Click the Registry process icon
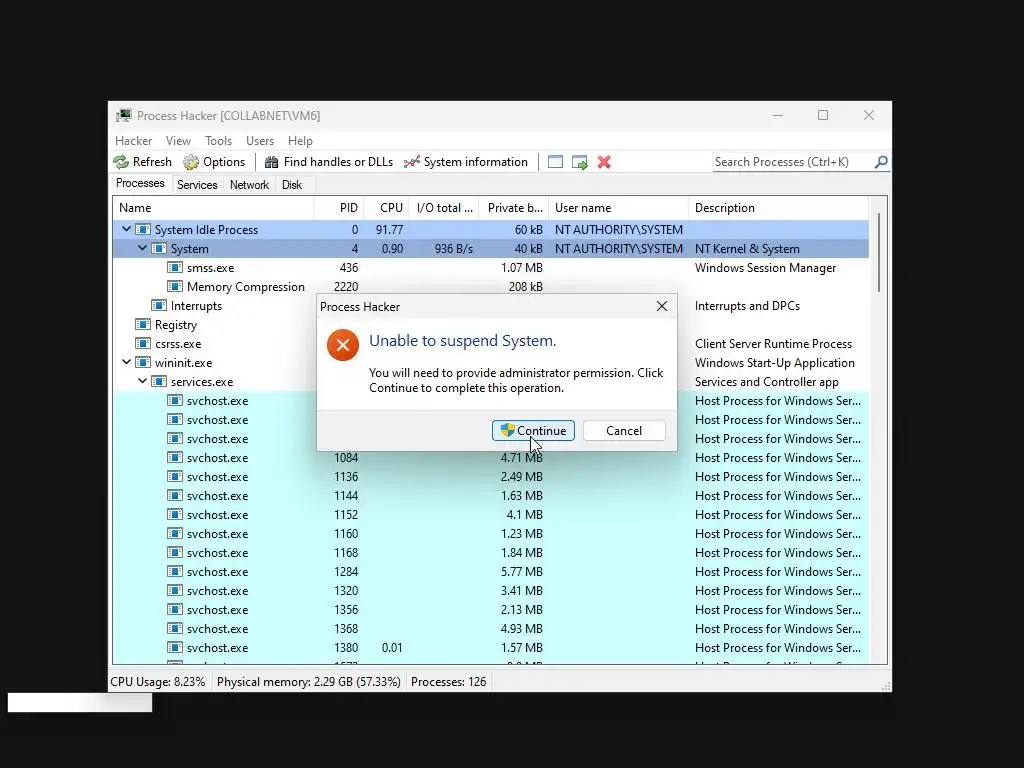Screen dimensions: 1024x768 pos(142,325)
